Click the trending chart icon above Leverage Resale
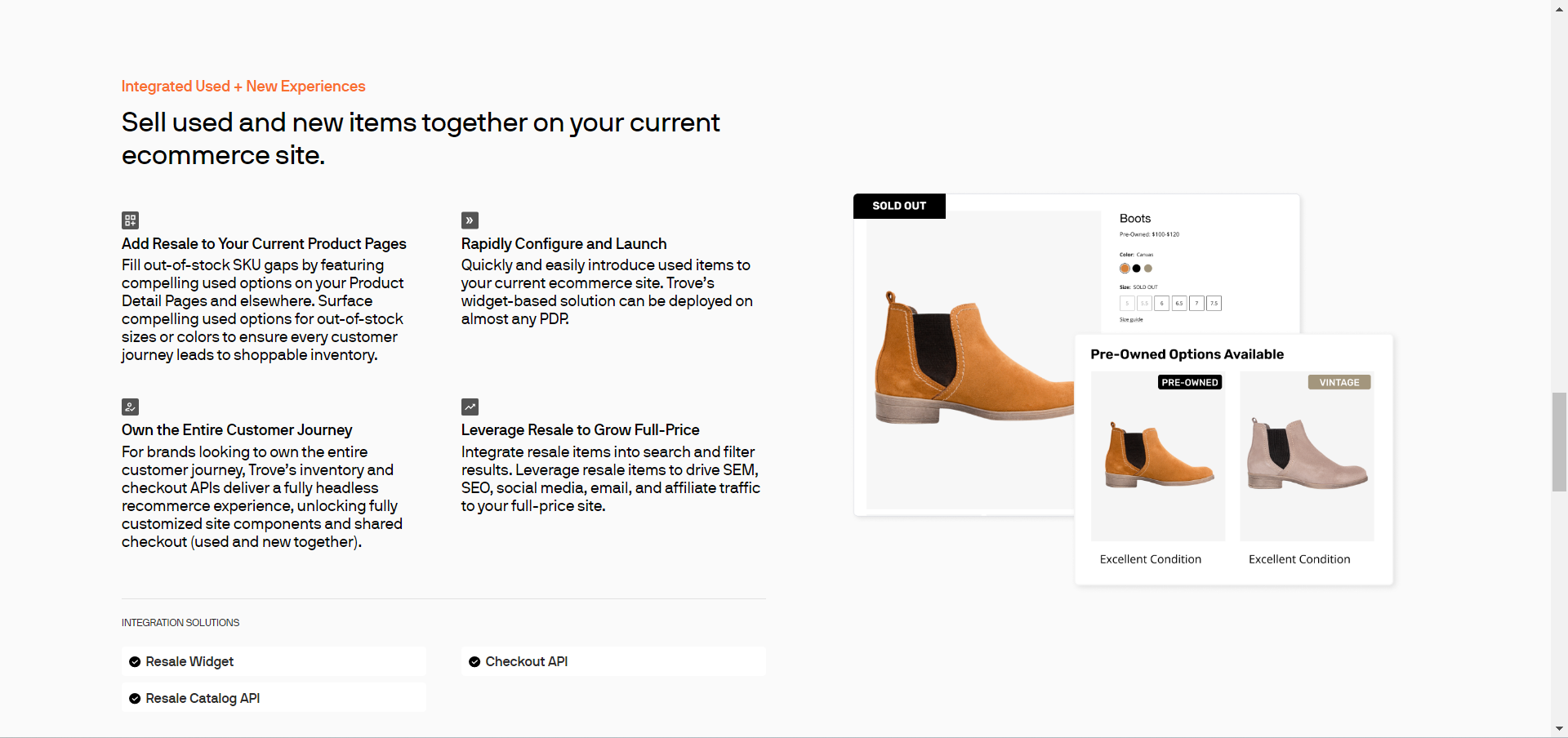The height and width of the screenshot is (738, 1568). (x=470, y=407)
